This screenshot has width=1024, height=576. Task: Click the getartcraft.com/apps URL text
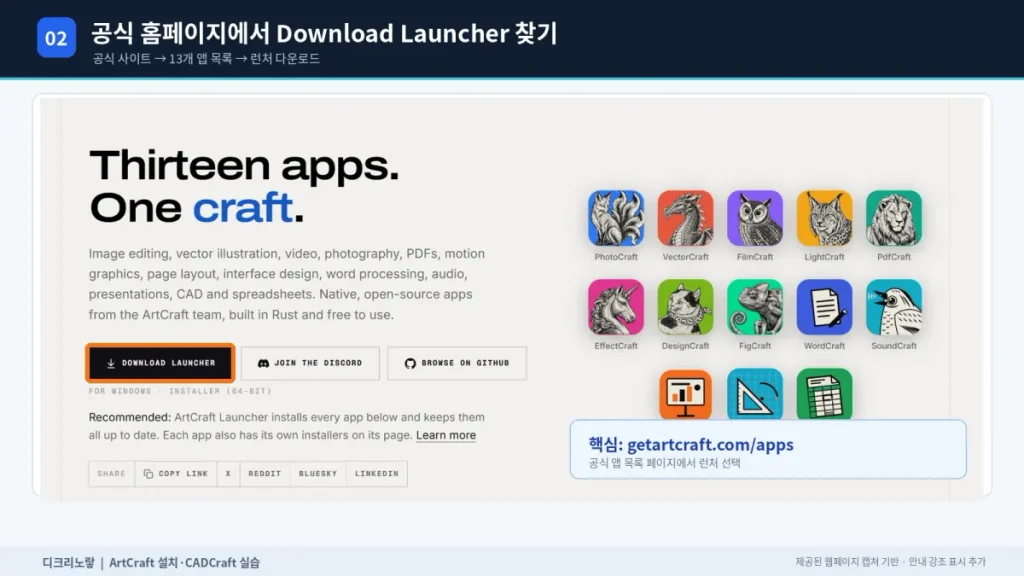pos(710,445)
